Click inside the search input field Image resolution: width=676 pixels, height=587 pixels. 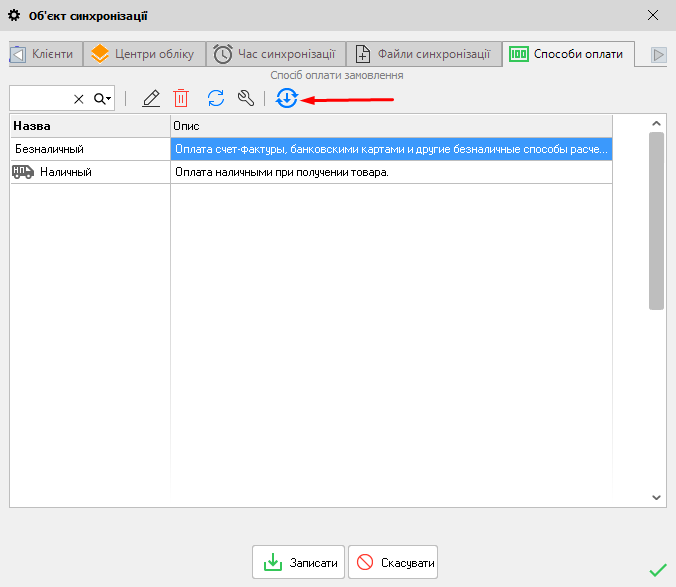click(x=40, y=98)
